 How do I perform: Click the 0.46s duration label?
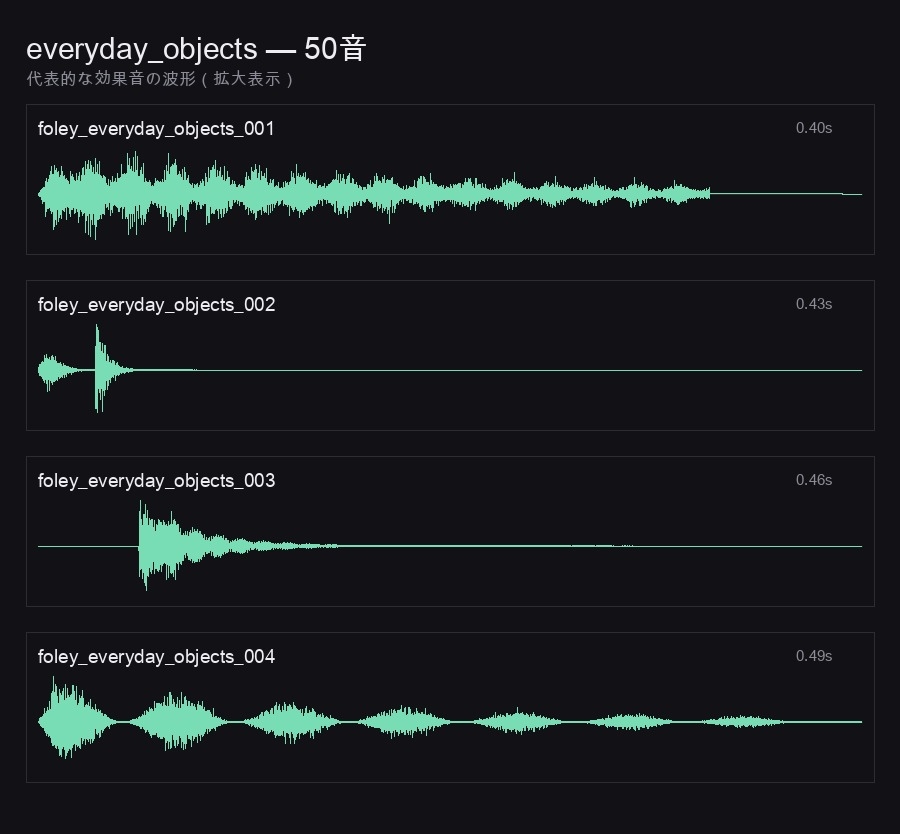813,479
